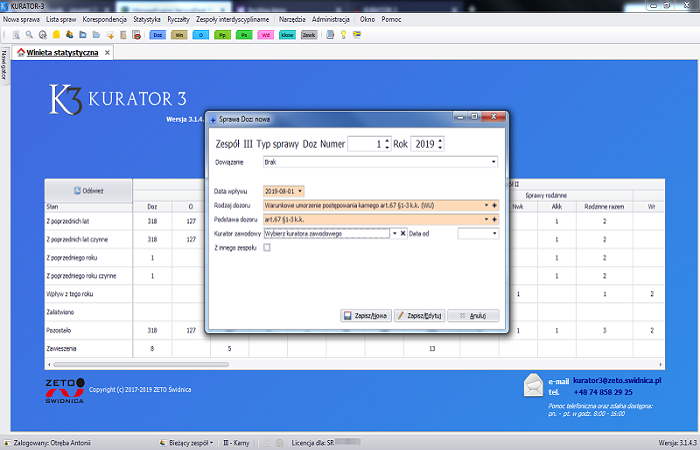Open the Administracja menu
Image resolution: width=700 pixels, height=450 pixels.
pos(331,19)
